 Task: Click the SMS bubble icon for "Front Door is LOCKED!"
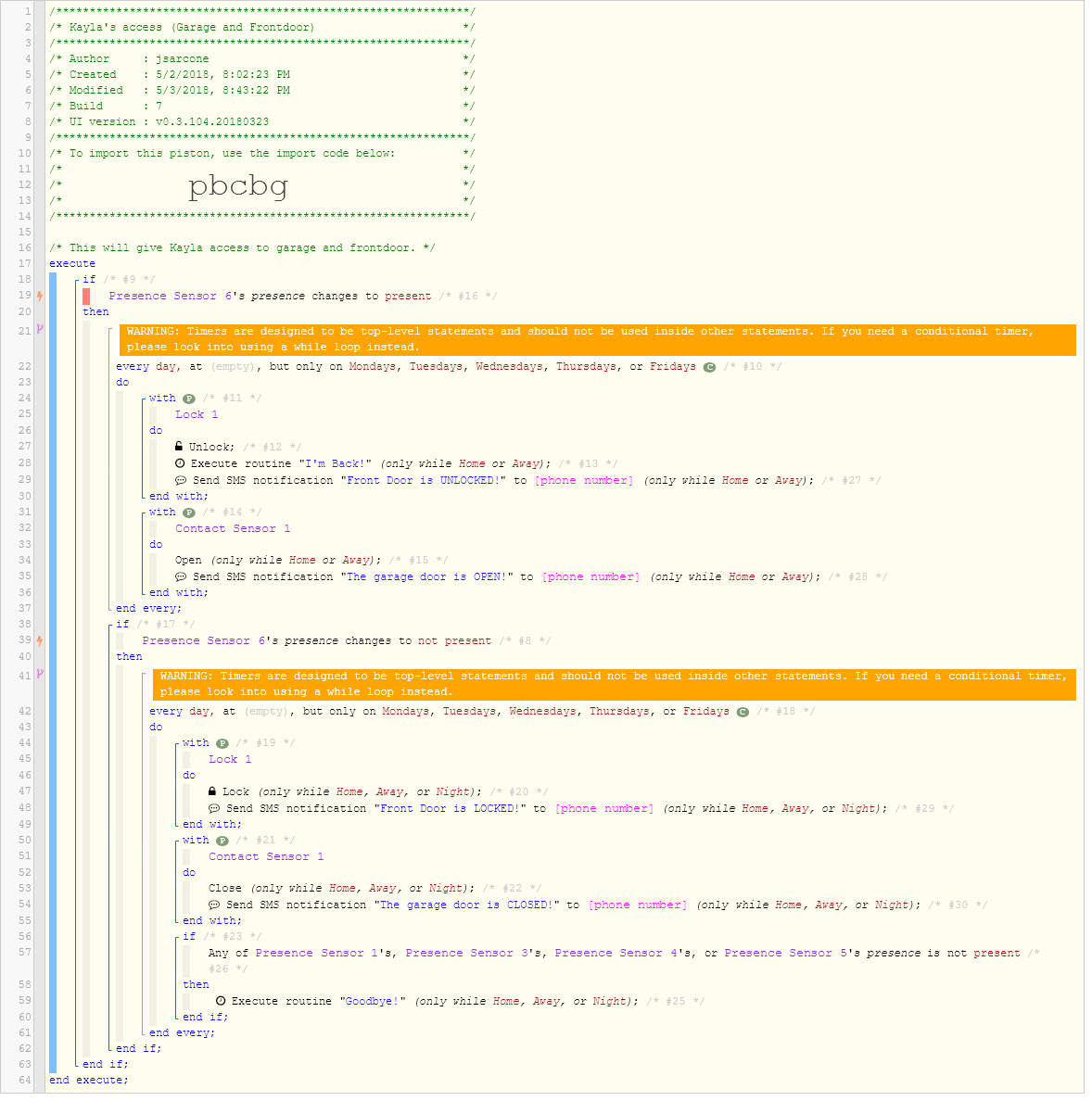214,808
